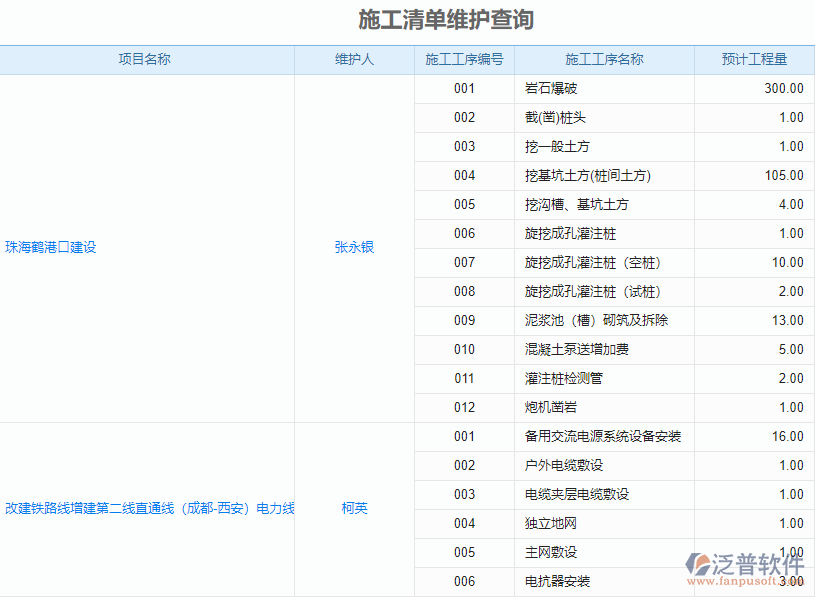Click the 施工工序名称 column header
Image resolution: width=815 pixels, height=597 pixels.
605,60
